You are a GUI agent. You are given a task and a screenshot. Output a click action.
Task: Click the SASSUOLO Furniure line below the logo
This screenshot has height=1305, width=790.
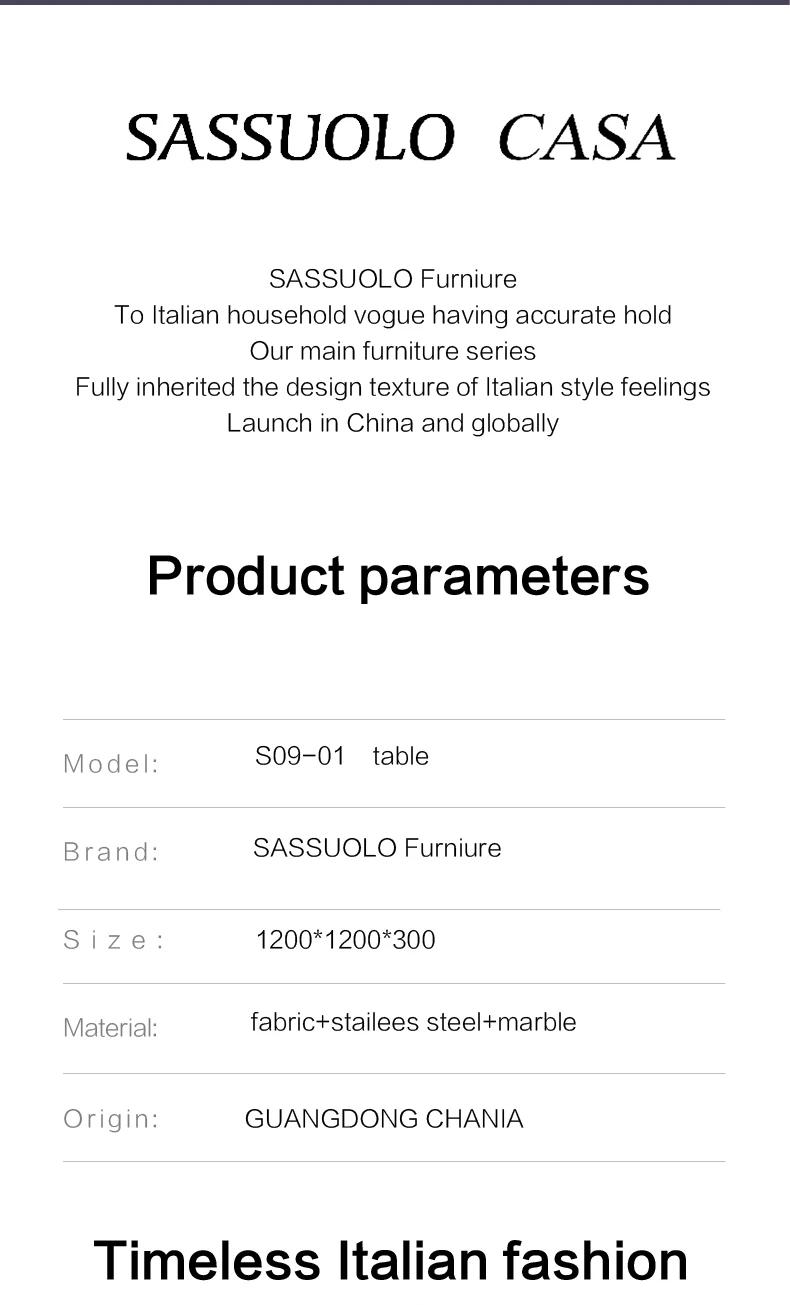tap(393, 278)
